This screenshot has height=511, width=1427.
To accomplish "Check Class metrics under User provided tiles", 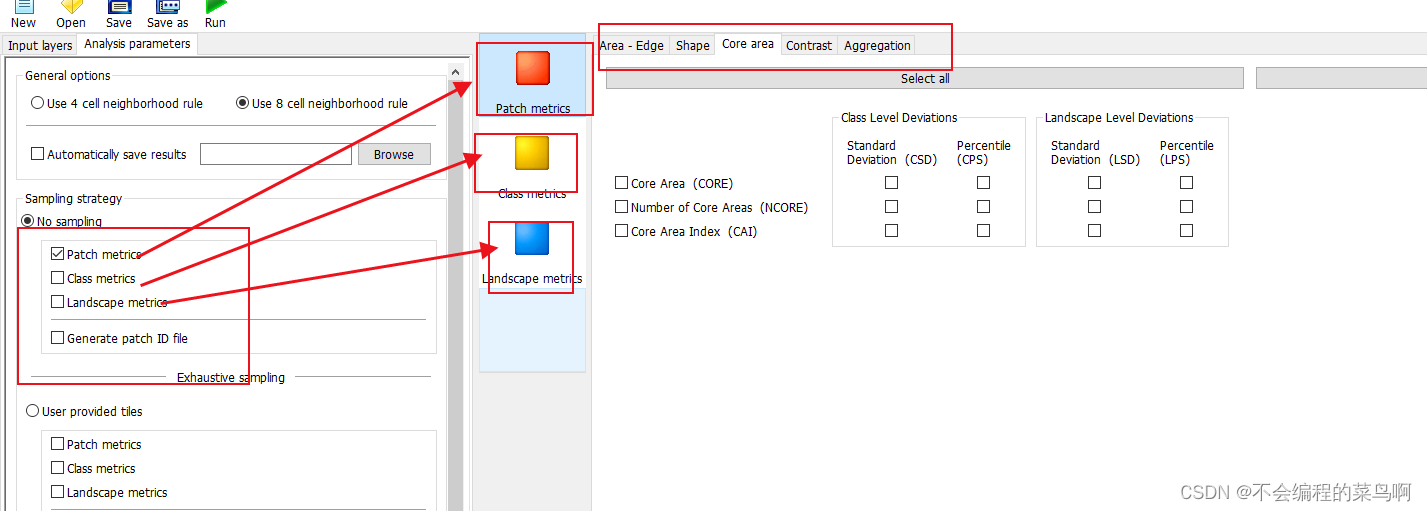I will point(58,468).
